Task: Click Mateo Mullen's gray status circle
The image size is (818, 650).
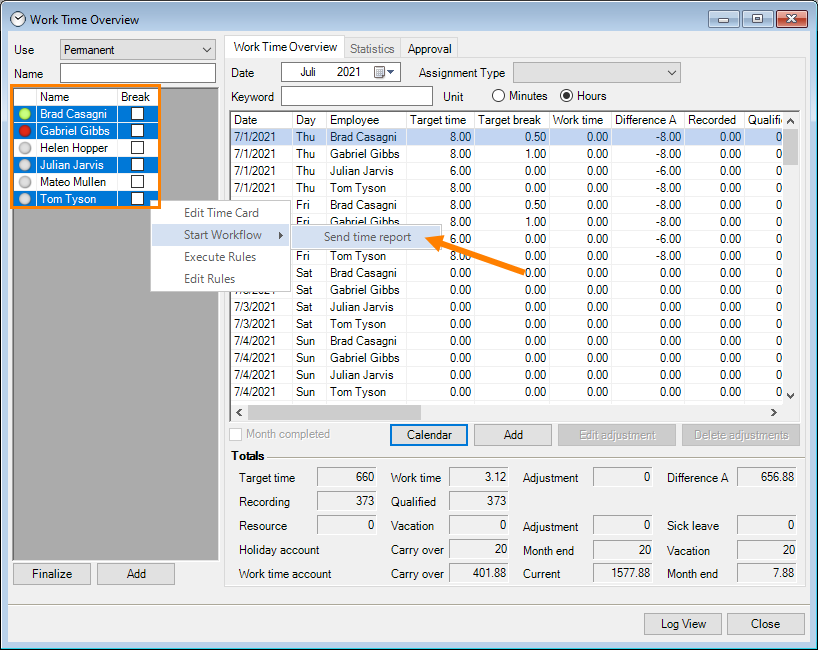Action: point(25,182)
